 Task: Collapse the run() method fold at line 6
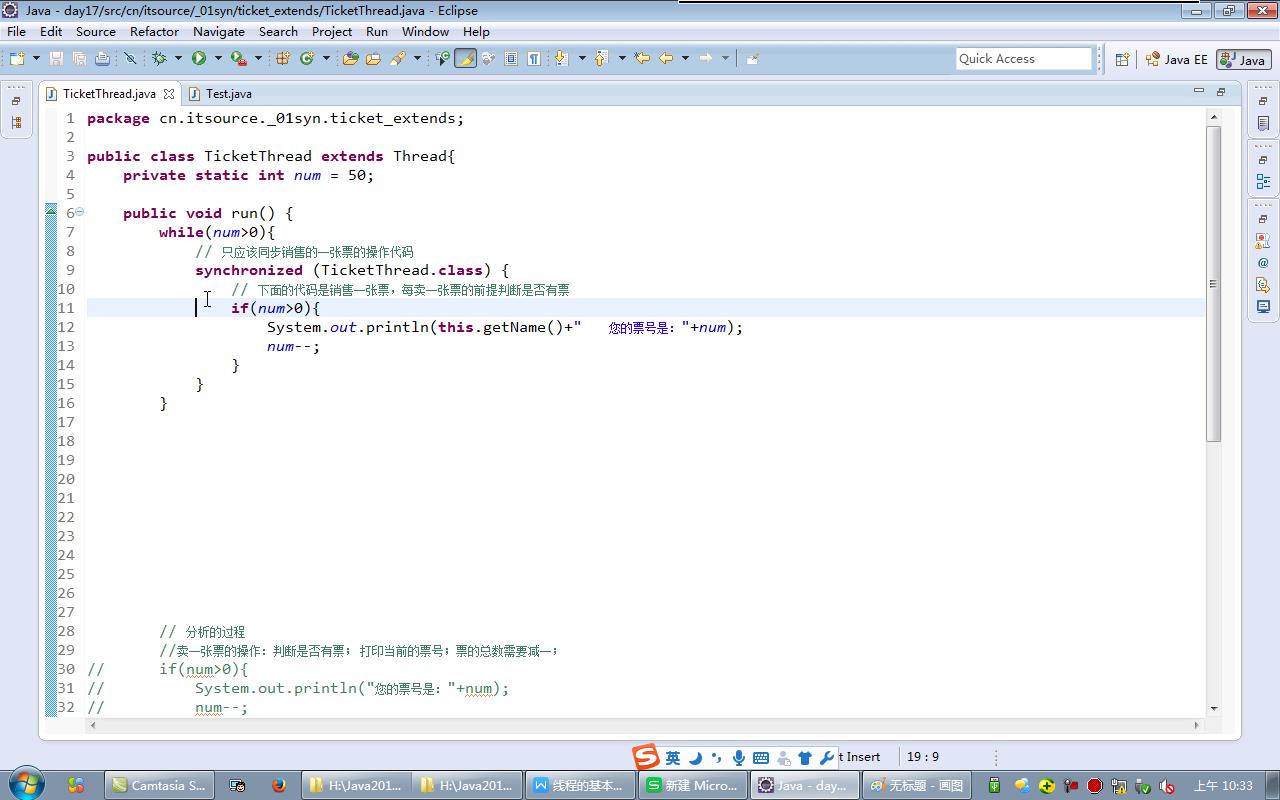[x=80, y=212]
